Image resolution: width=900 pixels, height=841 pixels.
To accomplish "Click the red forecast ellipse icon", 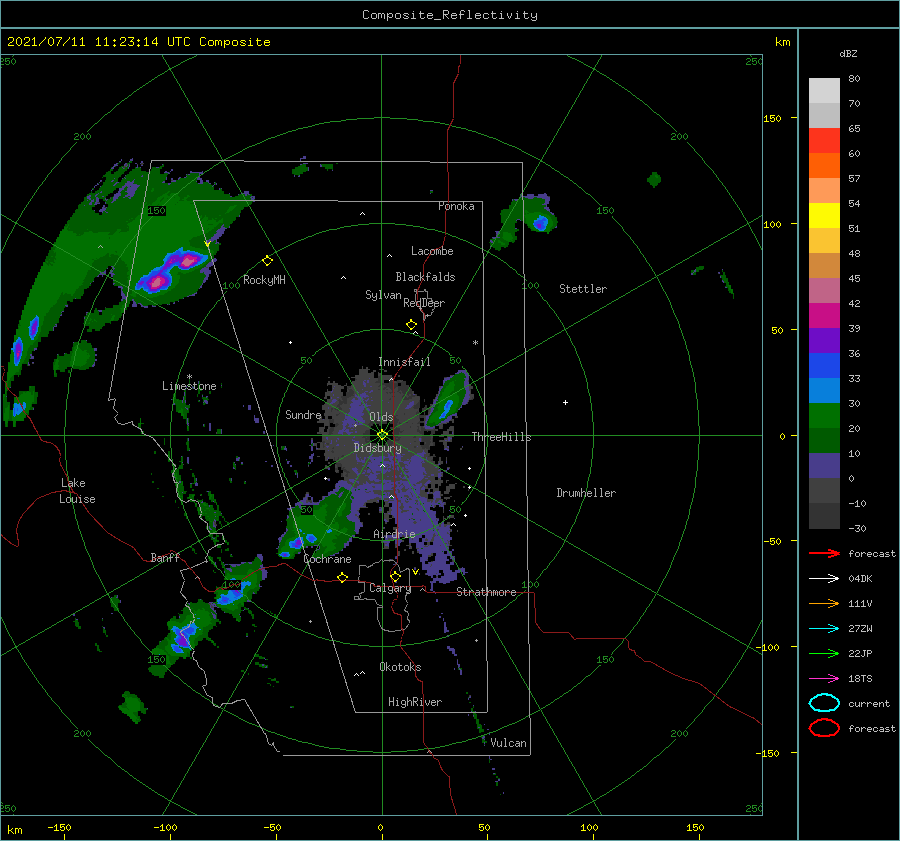I will tap(824, 728).
